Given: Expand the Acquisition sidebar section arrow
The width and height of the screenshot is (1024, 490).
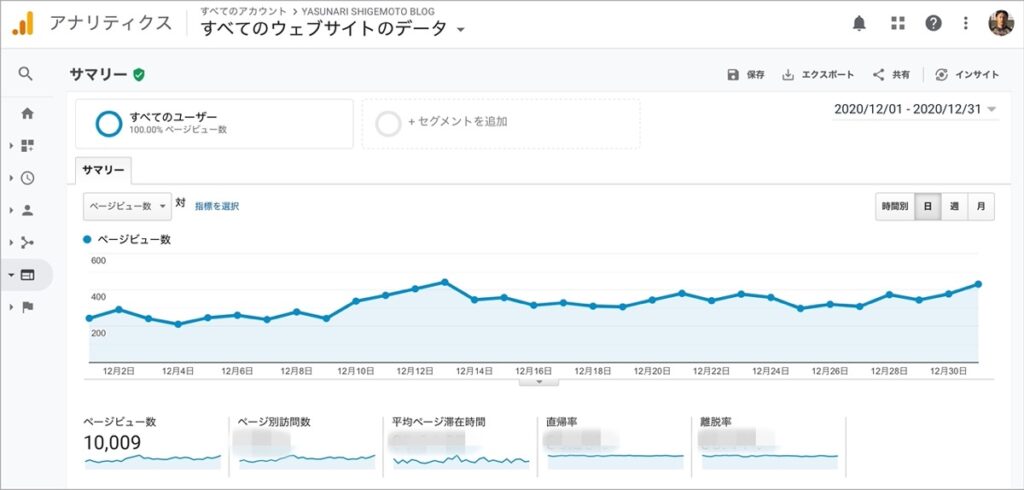Looking at the screenshot, I should (x=11, y=242).
